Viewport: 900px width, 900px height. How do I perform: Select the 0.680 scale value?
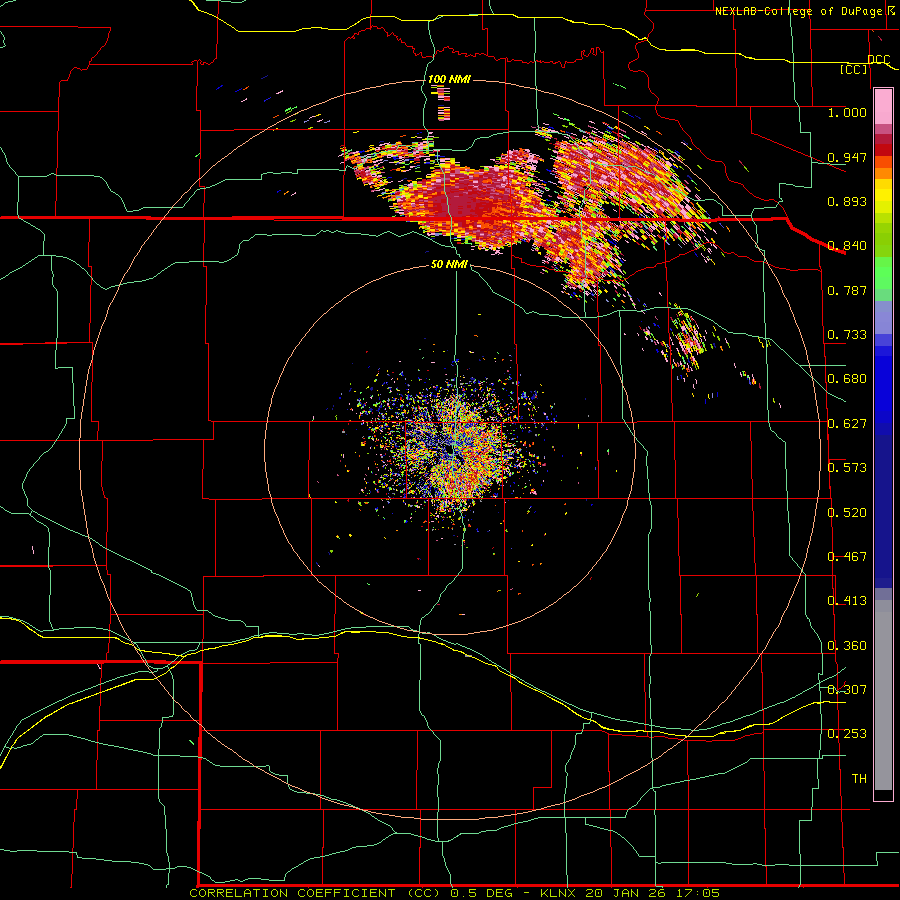(847, 379)
